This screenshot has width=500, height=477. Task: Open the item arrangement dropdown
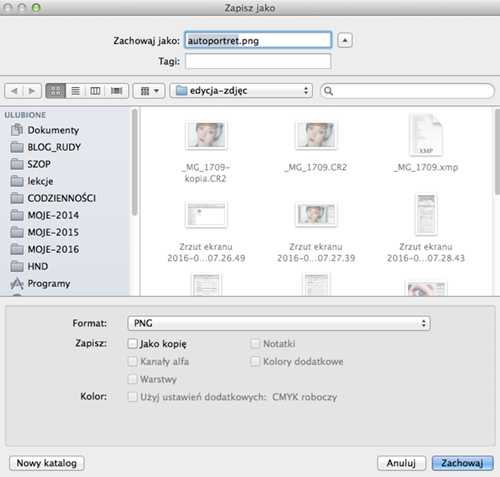click(x=149, y=91)
